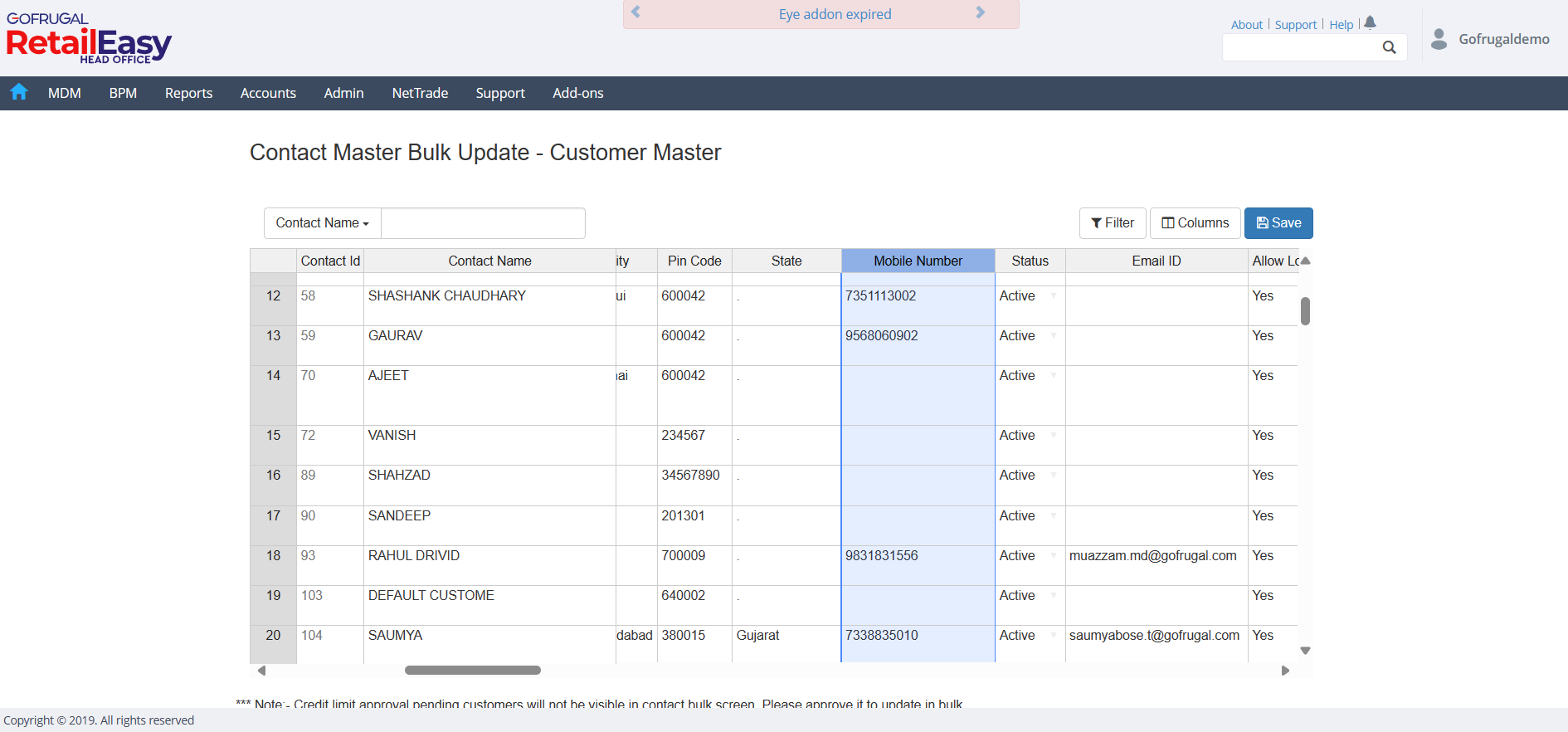Expand Status dropdown for RAHUL DRIVID
Screen dimensions: 1568x732
pyautogui.click(x=1054, y=555)
